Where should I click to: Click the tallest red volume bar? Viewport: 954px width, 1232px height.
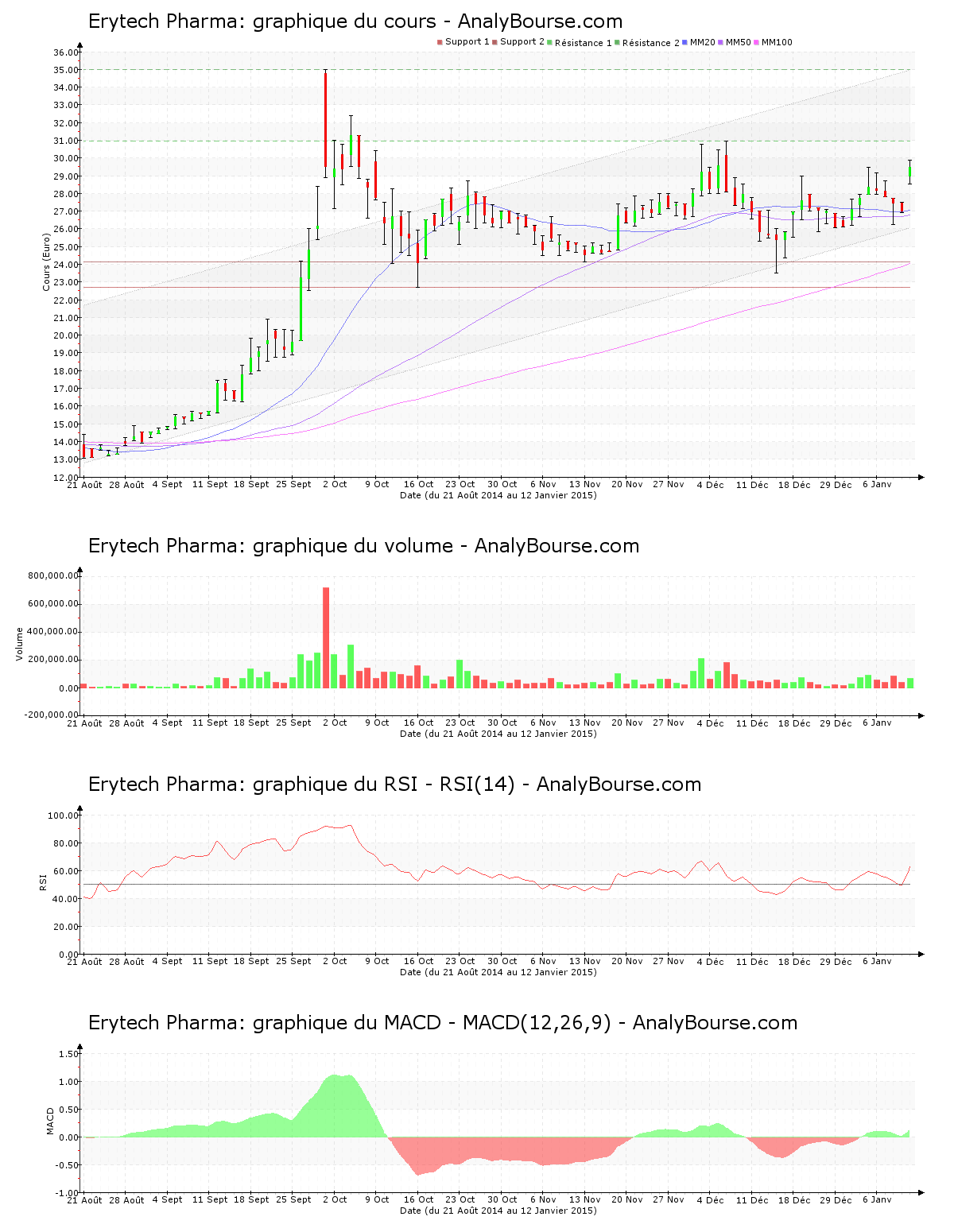326,637
